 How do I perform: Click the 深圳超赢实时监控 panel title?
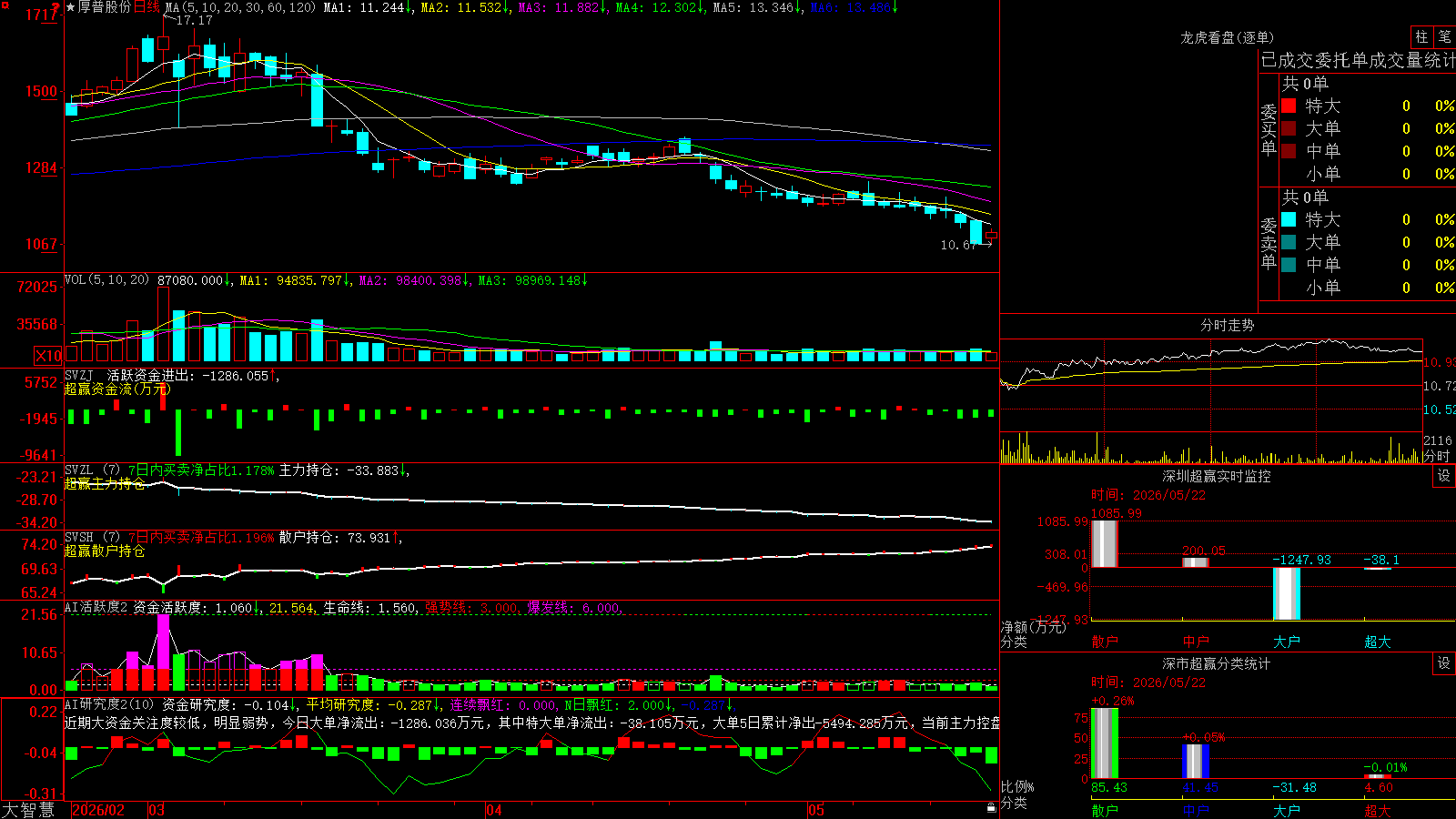[1216, 476]
